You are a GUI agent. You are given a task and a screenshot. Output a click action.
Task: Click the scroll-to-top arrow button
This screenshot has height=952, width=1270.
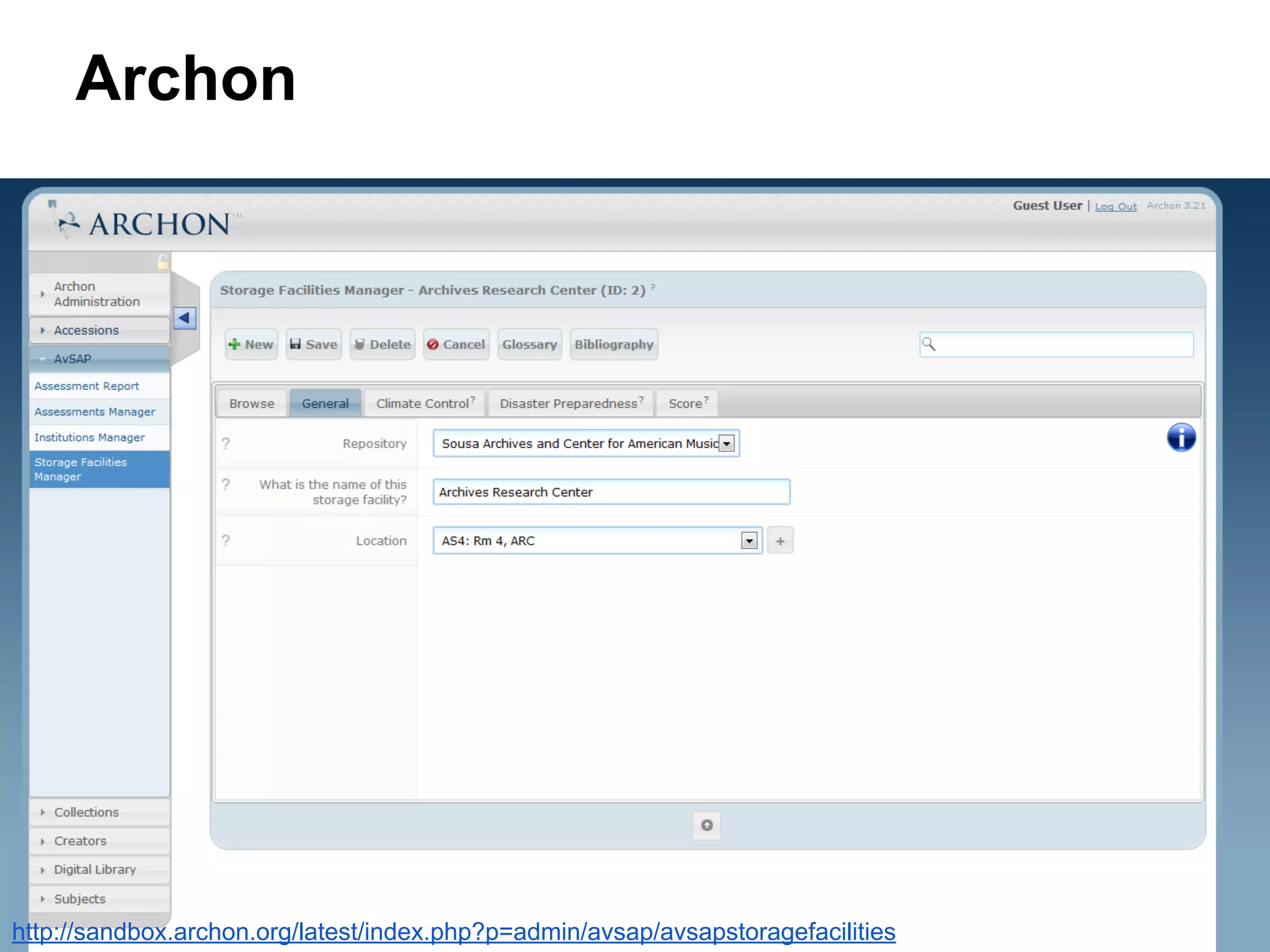[x=706, y=825]
